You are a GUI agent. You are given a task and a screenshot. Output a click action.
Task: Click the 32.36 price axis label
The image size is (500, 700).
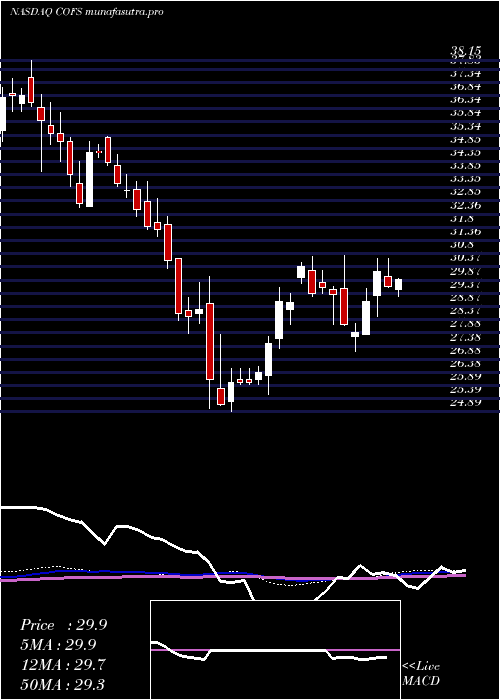click(465, 206)
